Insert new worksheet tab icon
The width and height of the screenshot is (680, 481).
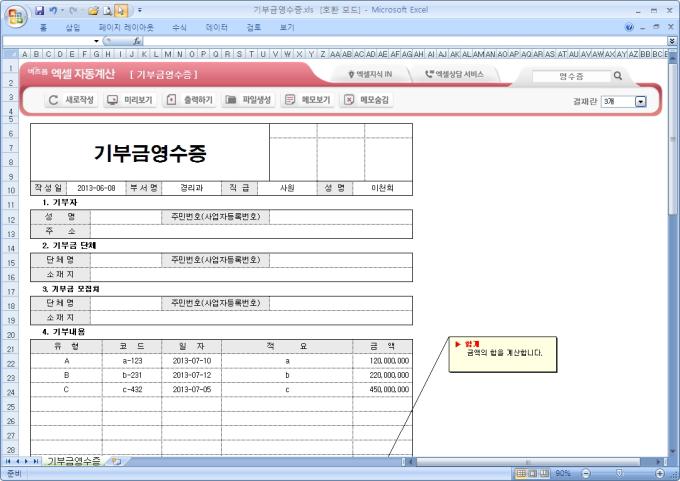point(115,461)
